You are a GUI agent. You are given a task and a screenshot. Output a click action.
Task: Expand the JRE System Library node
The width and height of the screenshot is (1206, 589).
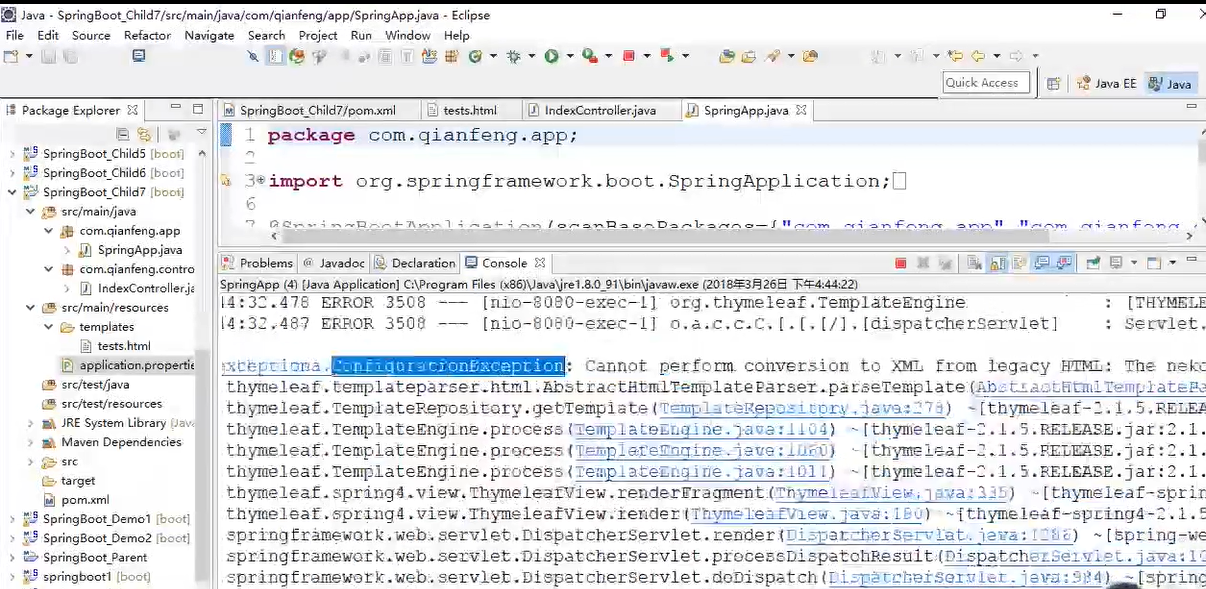tap(30, 423)
